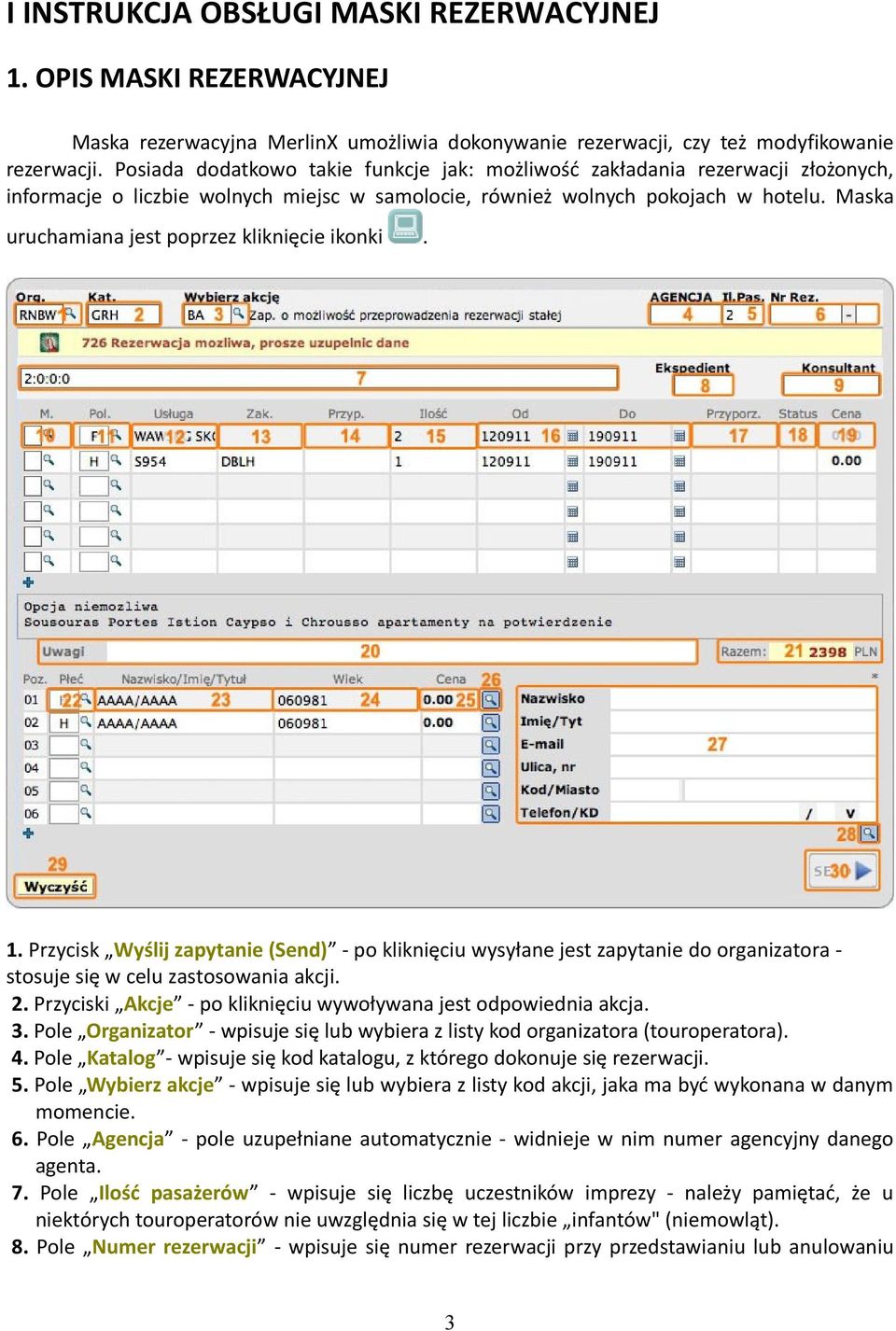
Task: Click the Send button with the blue arrow
Action: click(843, 871)
